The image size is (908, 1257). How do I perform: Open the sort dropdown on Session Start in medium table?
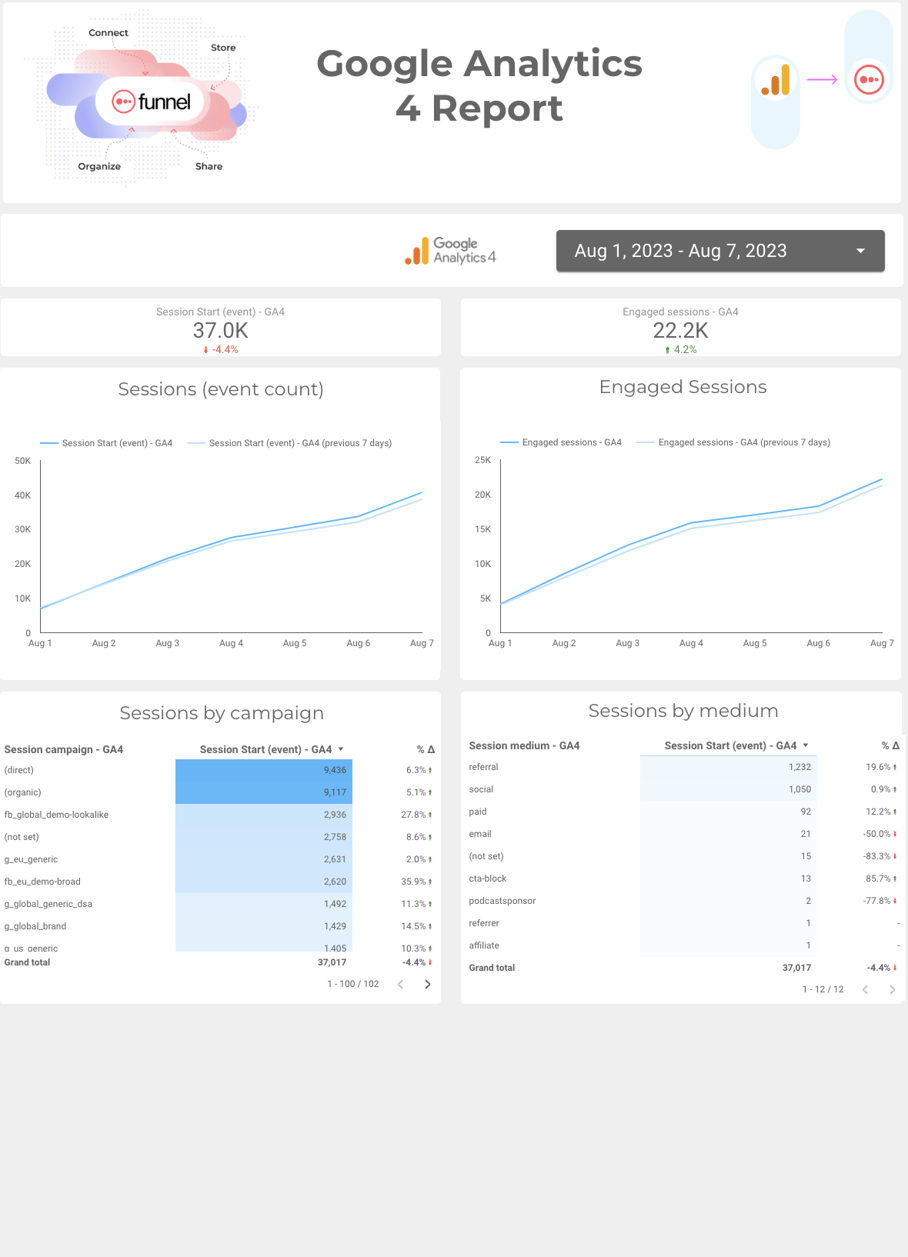tap(809, 745)
